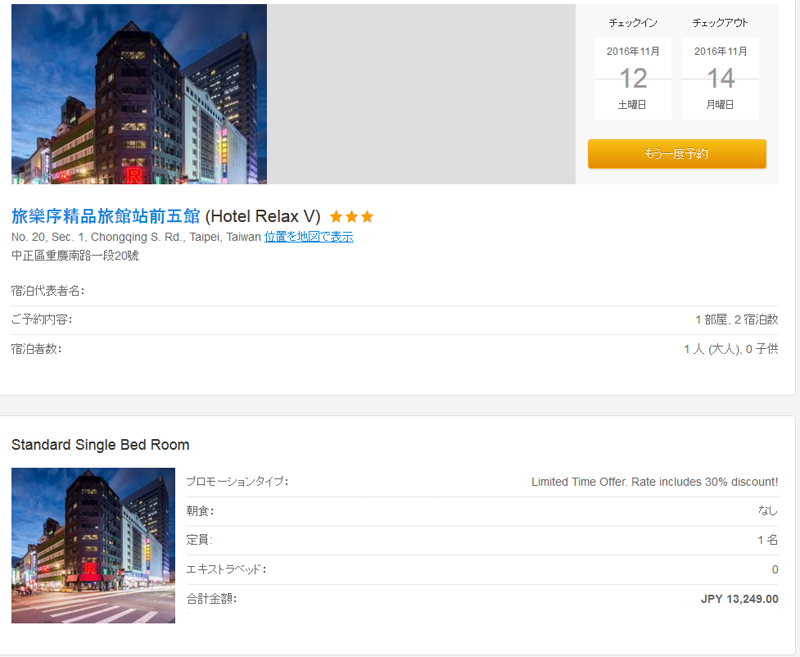
Task: Open the hotel name link 旅樂序精品旅館站前五館
Action: pos(106,216)
